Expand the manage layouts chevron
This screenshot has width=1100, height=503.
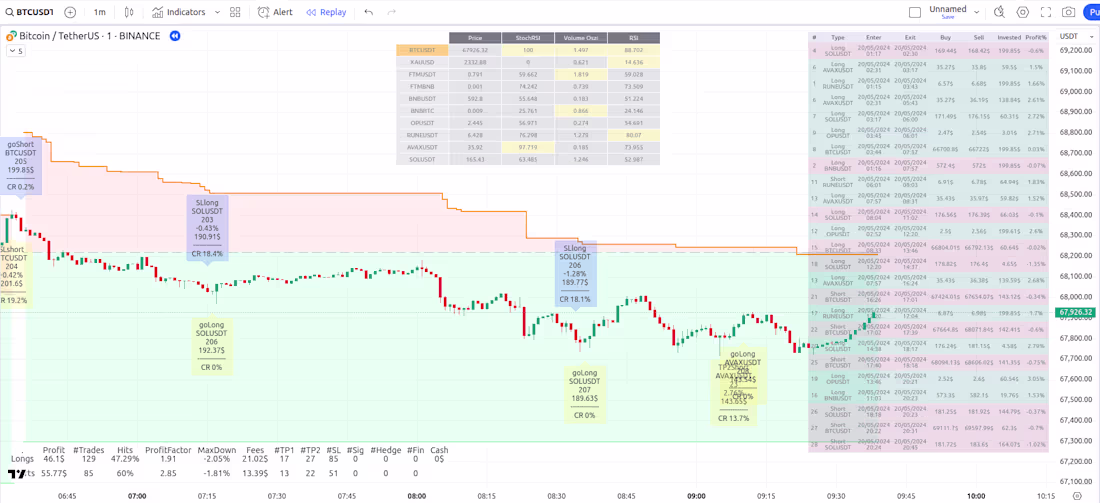coord(976,10)
